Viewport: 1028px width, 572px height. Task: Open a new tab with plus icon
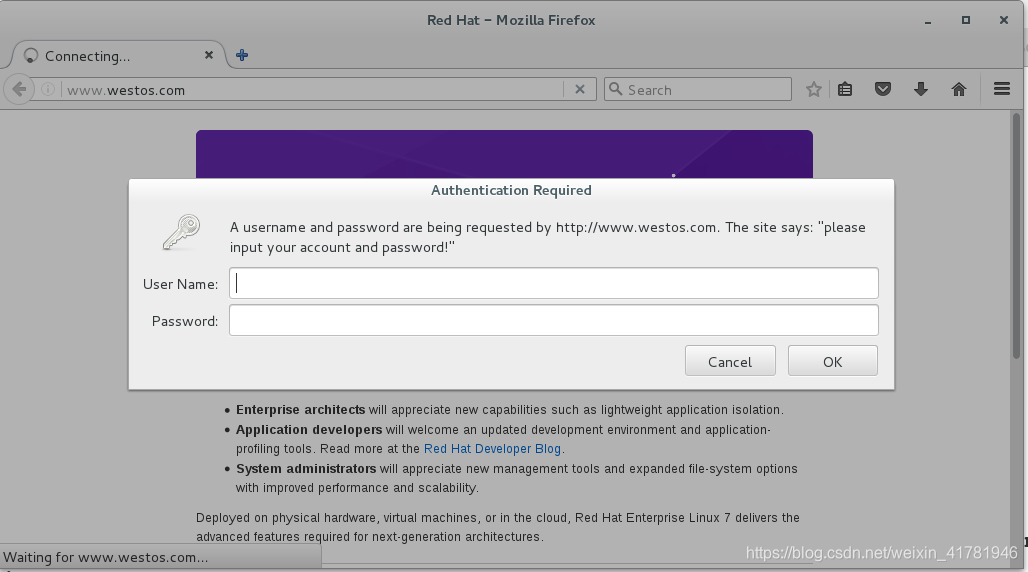coord(242,55)
